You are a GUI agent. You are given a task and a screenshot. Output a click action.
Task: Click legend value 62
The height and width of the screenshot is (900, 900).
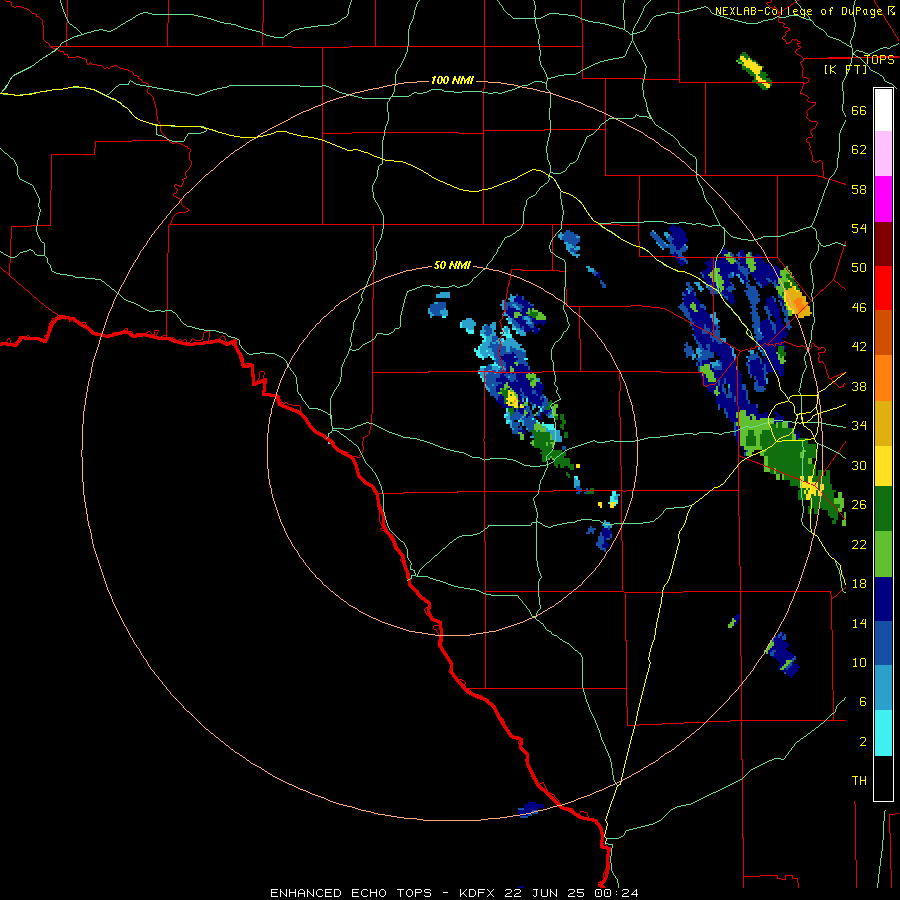pyautogui.click(x=859, y=150)
